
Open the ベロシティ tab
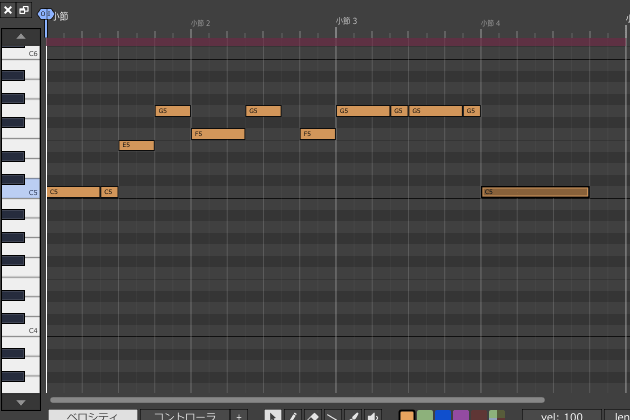[x=93, y=415]
